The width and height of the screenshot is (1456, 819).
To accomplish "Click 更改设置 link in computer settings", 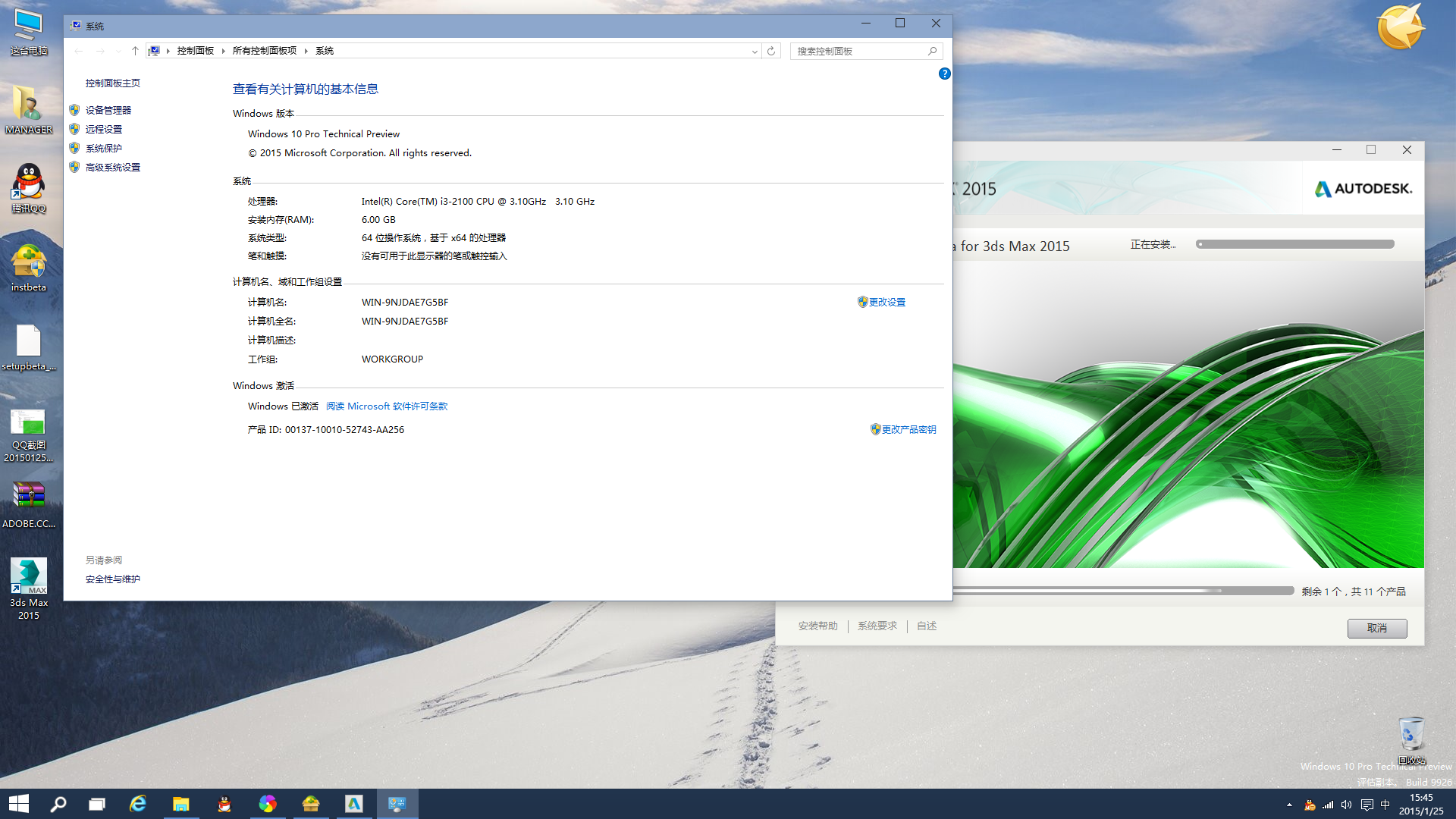I will coord(885,302).
